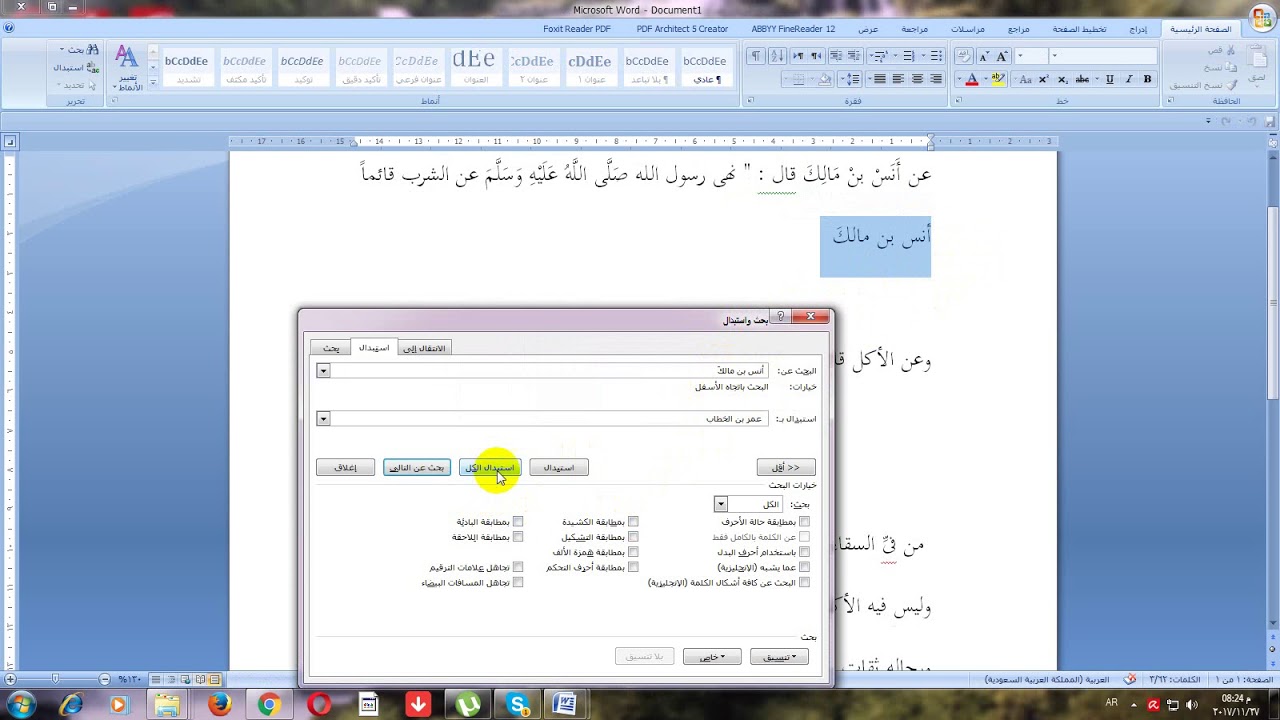This screenshot has height=720, width=1280.
Task: Open the 'تخطيط الصفحة' ribbon tab
Action: pyautogui.click(x=1079, y=29)
